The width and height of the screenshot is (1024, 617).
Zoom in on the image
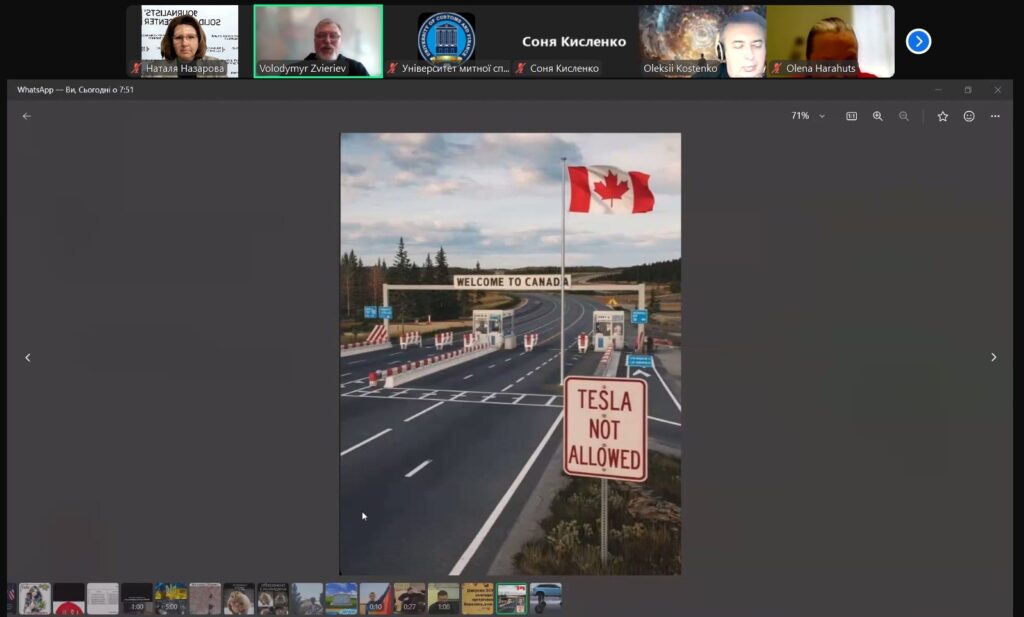click(878, 116)
